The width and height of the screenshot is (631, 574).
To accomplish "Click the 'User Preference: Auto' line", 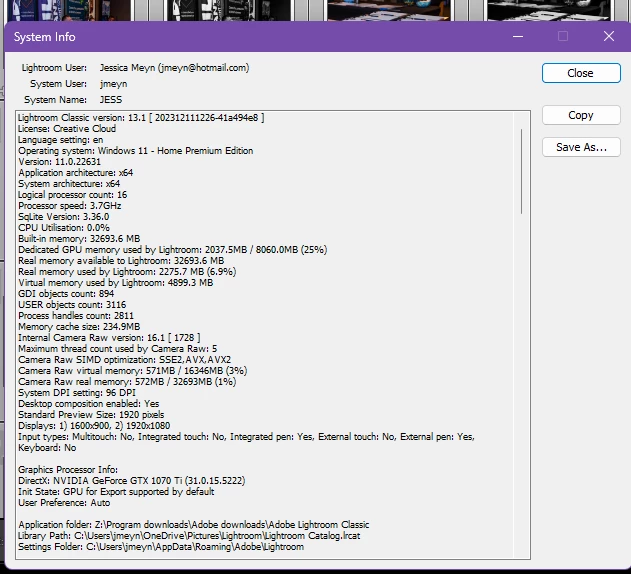I will click(64, 502).
